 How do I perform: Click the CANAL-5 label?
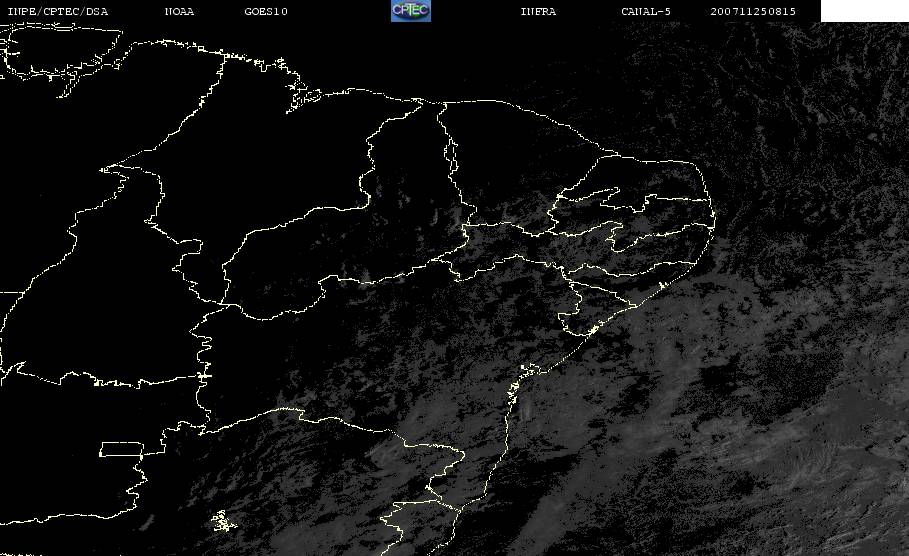(x=646, y=12)
